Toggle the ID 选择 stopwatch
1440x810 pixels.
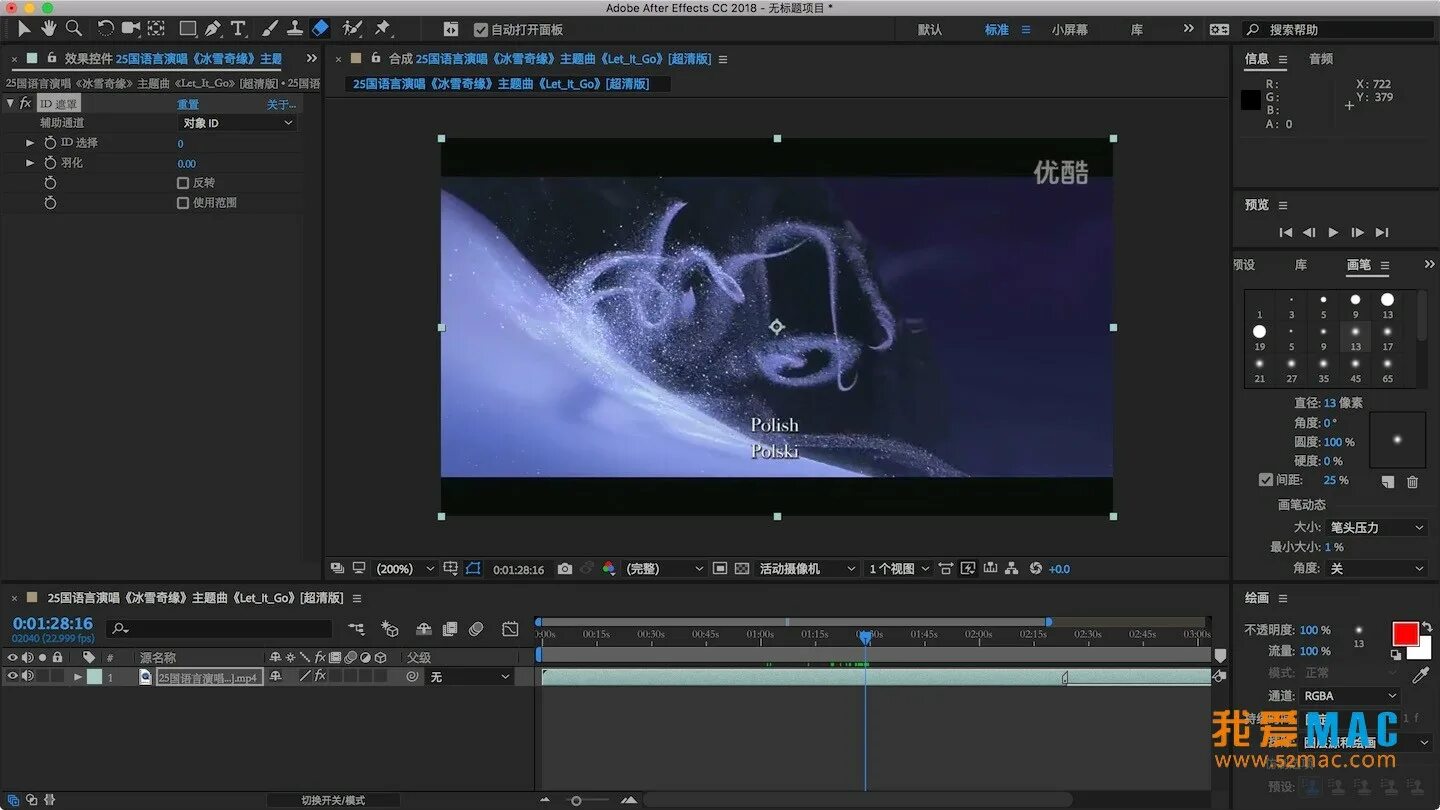pyautogui.click(x=50, y=143)
